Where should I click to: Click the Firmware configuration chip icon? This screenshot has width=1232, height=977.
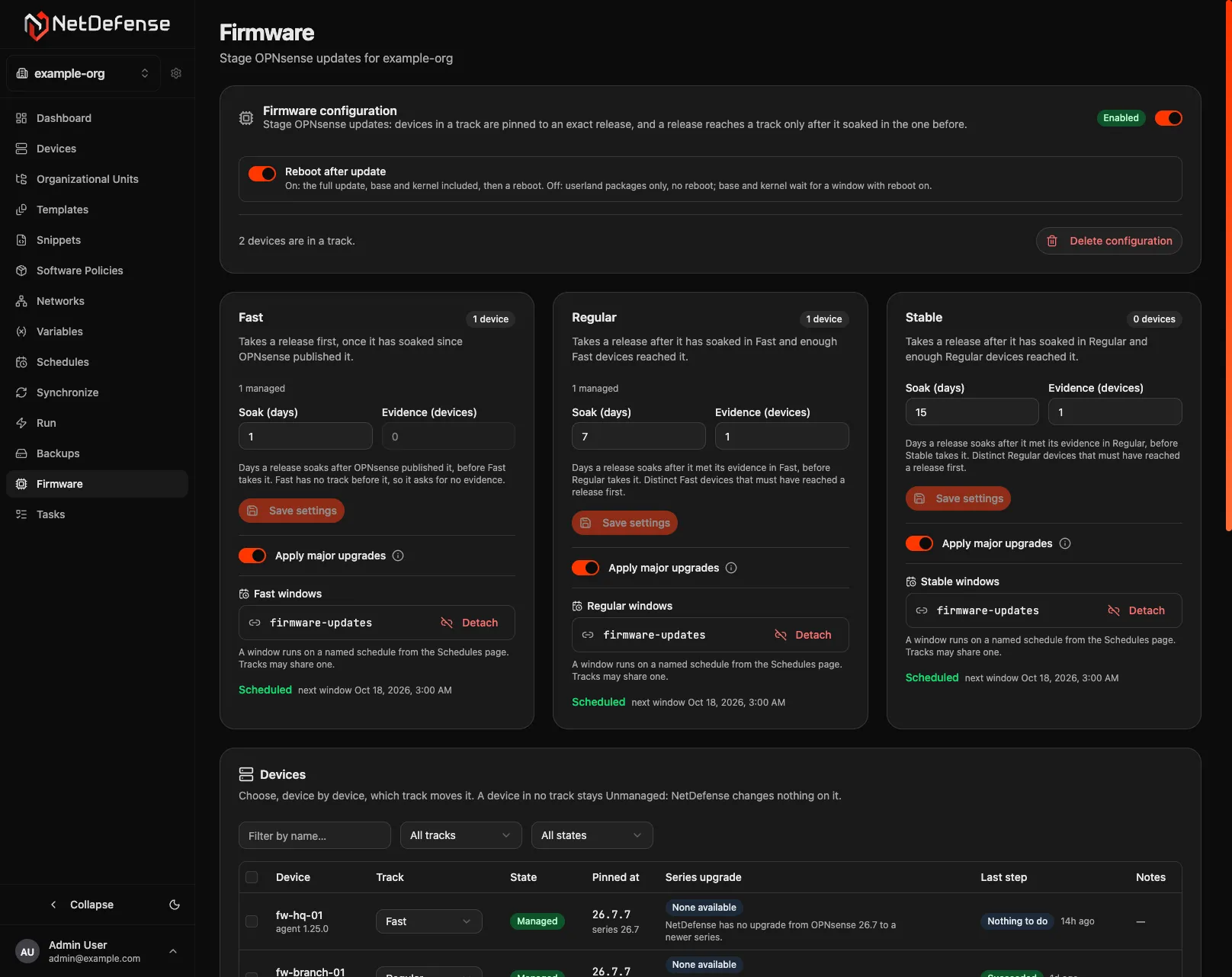tap(246, 118)
